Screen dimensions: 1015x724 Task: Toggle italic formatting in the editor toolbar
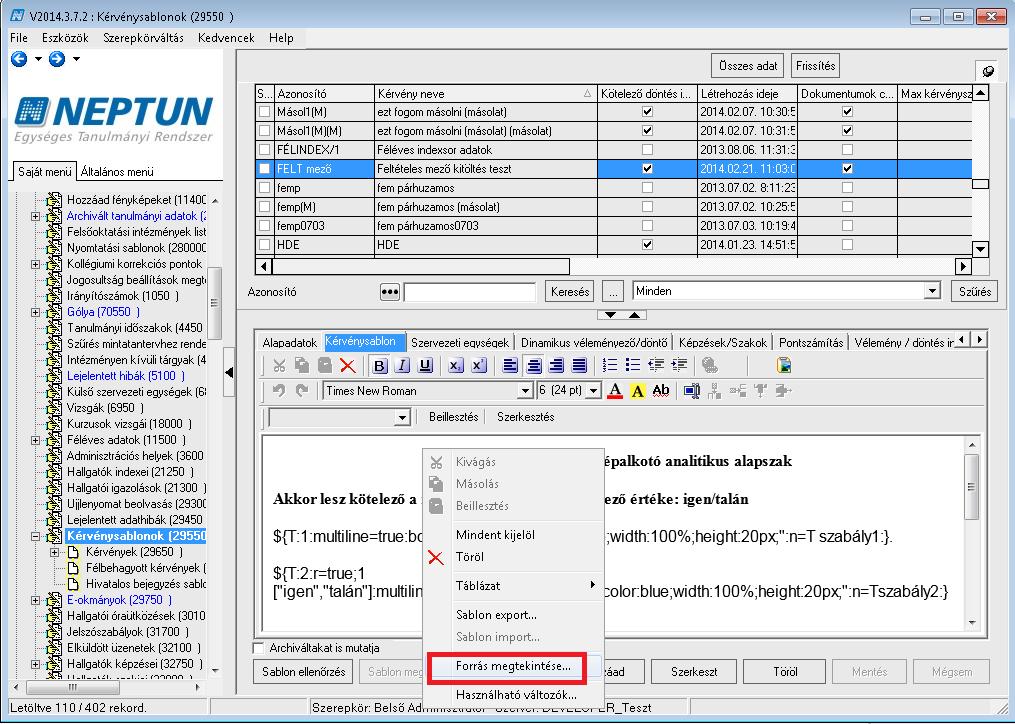(x=403, y=366)
